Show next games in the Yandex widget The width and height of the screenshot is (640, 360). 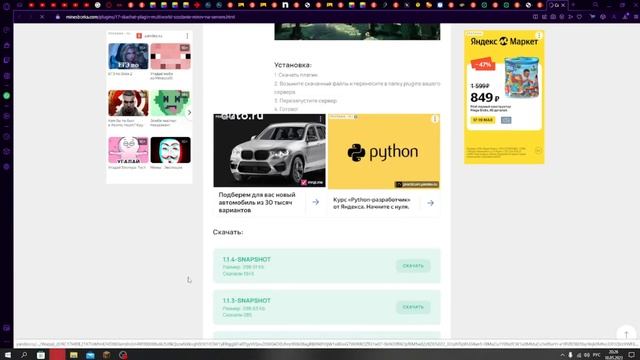pos(189,112)
